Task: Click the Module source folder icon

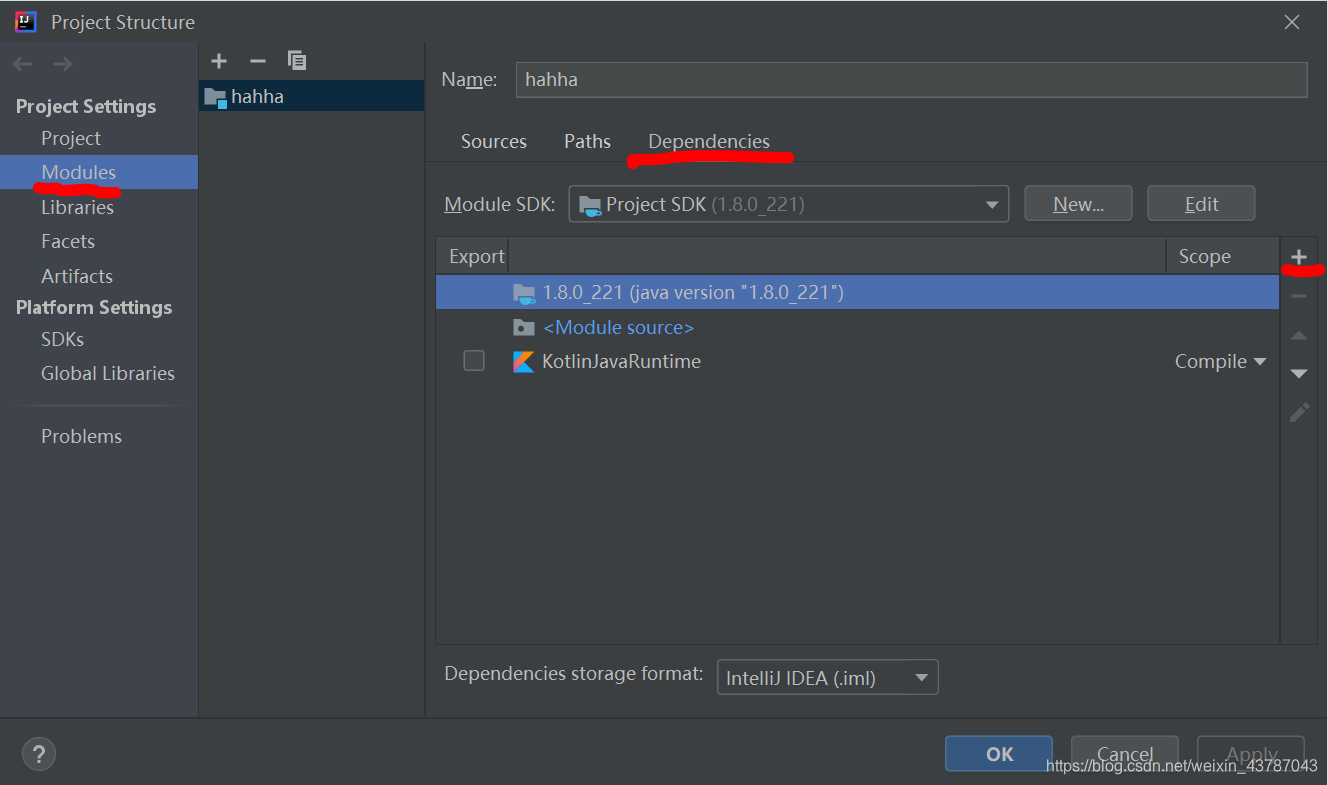Action: click(x=523, y=327)
